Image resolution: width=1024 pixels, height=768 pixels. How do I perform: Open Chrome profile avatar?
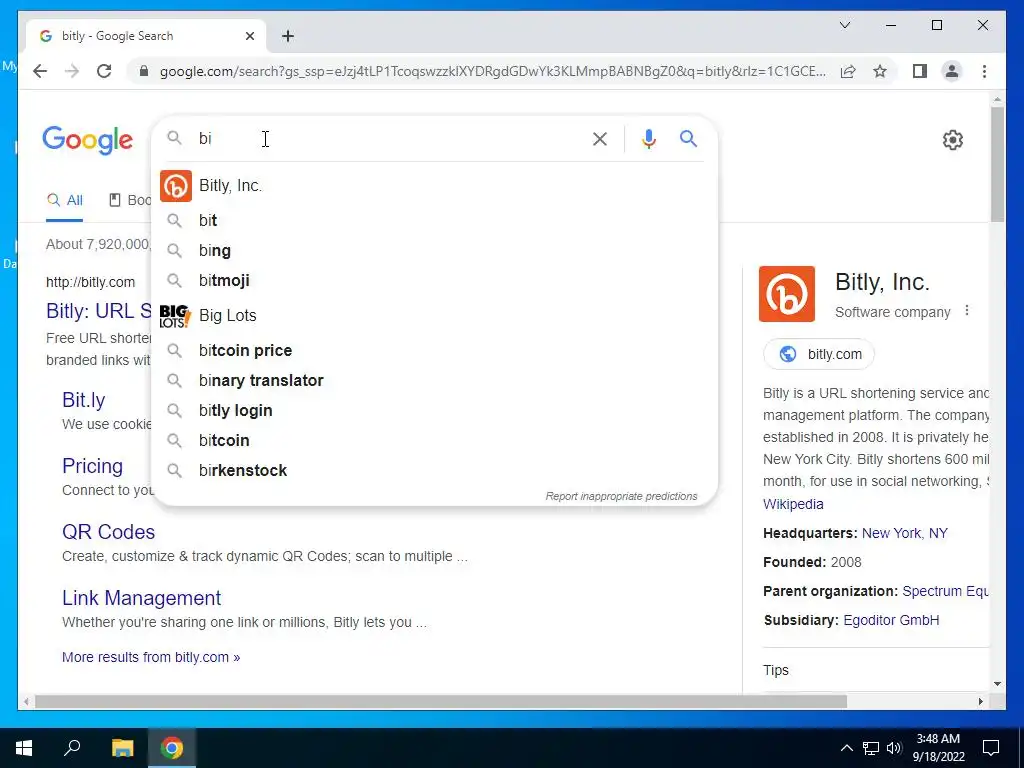(x=952, y=71)
